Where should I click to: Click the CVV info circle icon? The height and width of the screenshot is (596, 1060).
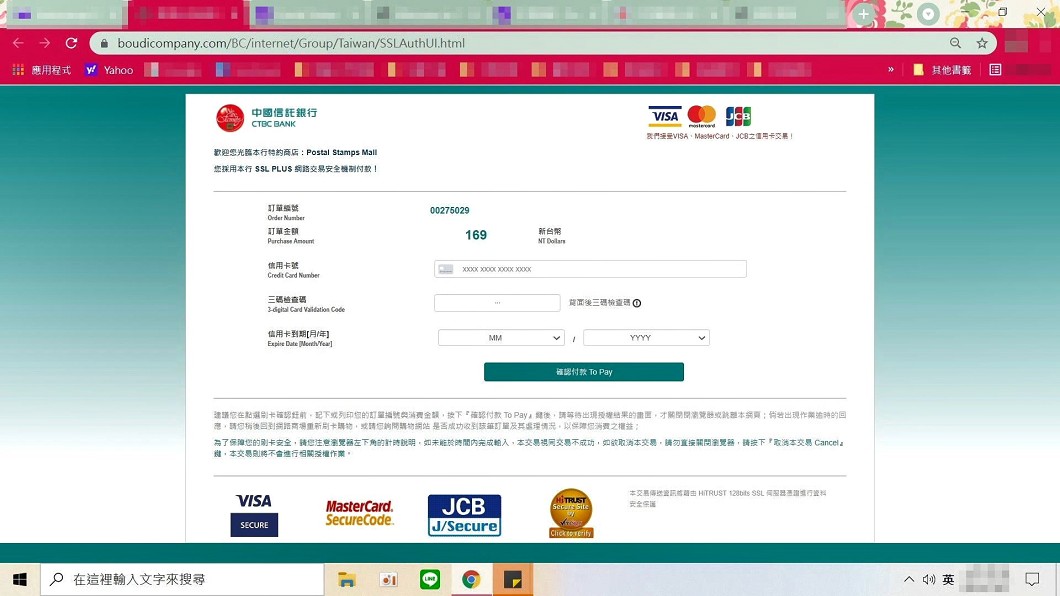pos(637,303)
